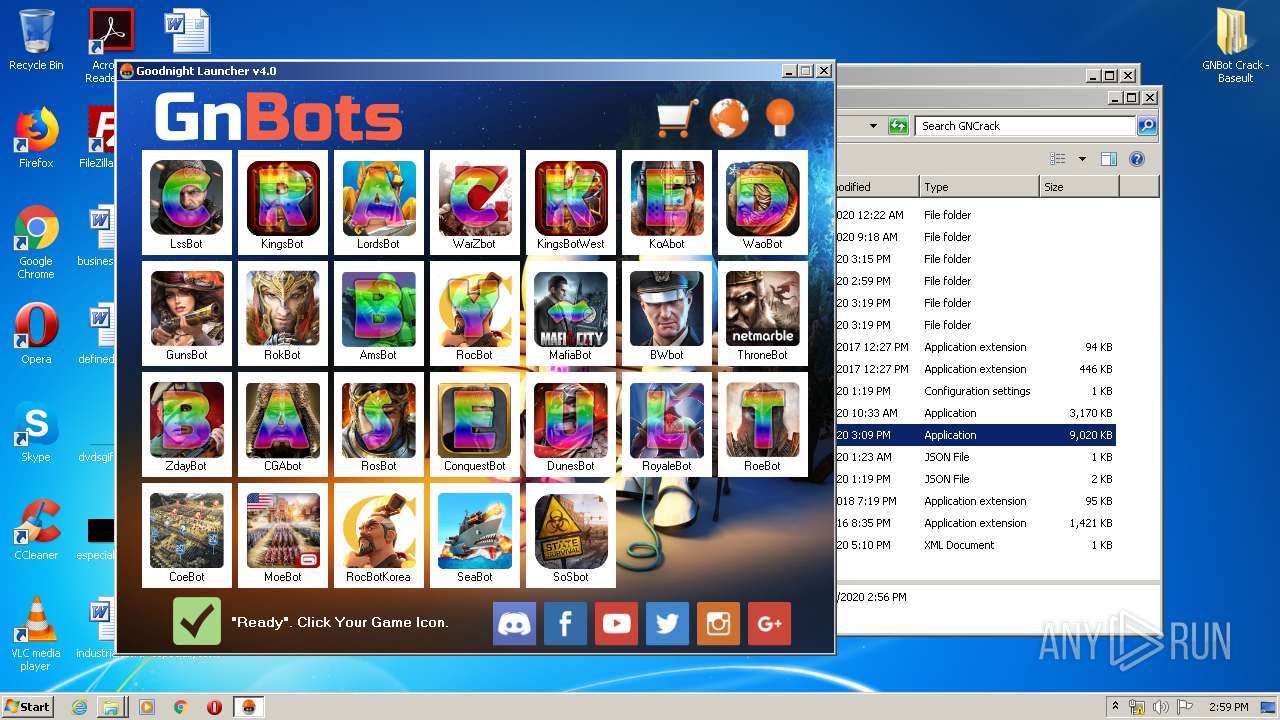Screen dimensions: 1280x720
Task: Open the CCleaner desktop shortcut
Action: (x=36, y=530)
